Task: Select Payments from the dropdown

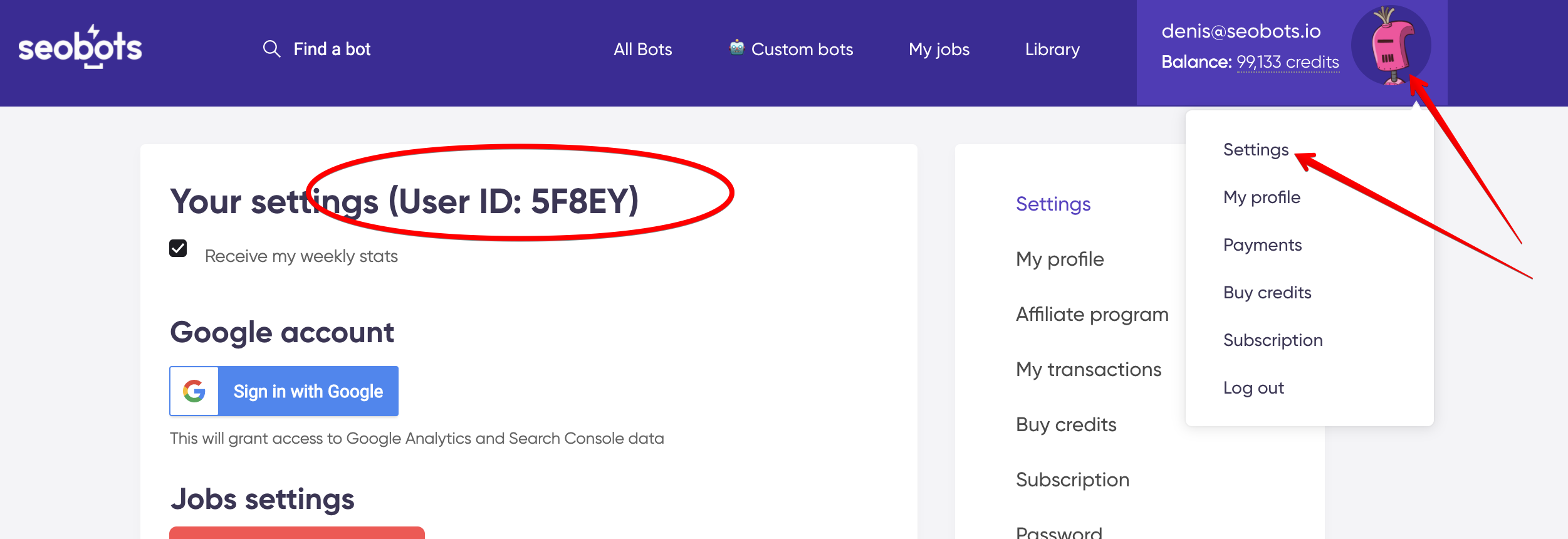Action: tap(1262, 245)
